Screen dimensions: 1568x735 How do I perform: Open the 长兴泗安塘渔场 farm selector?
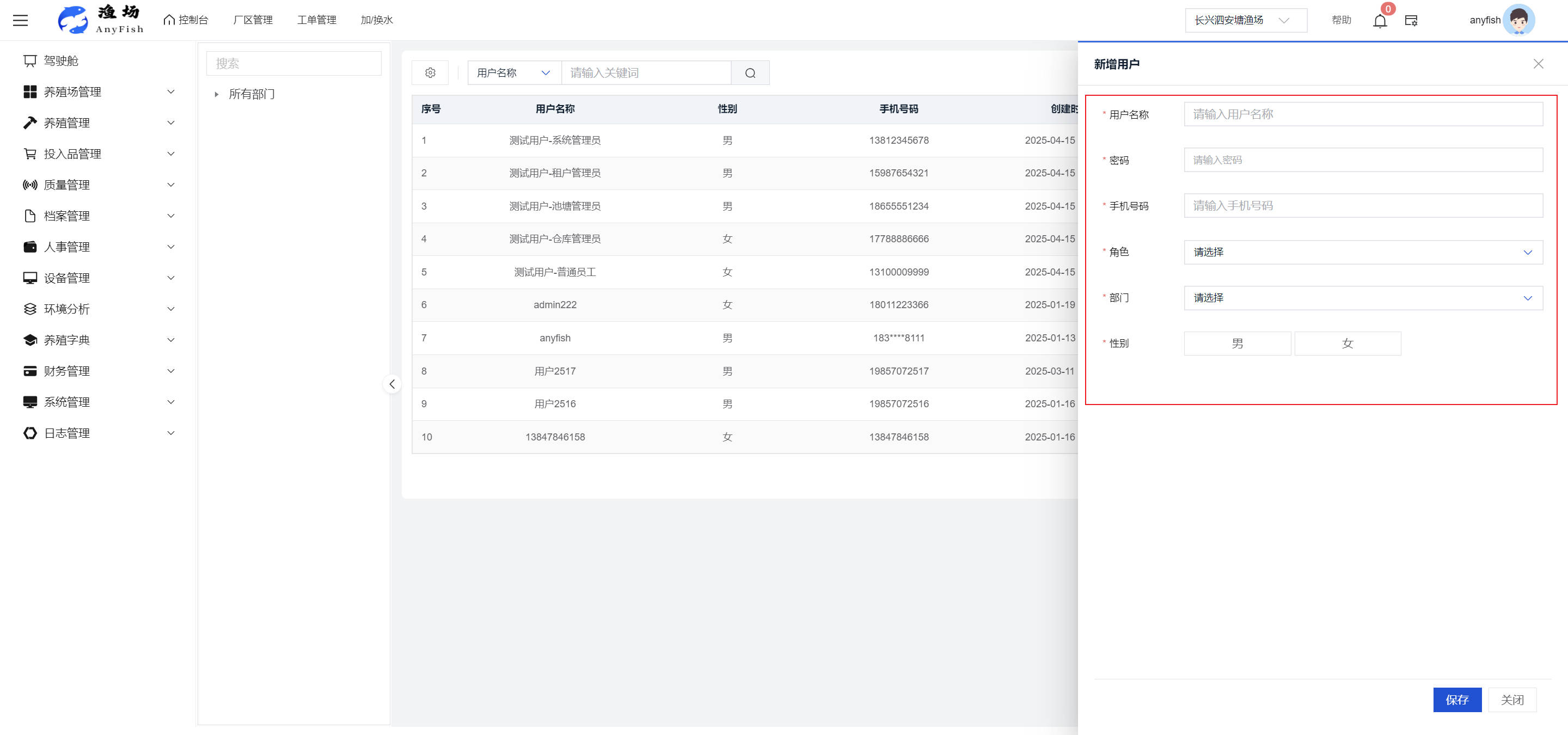(1245, 21)
